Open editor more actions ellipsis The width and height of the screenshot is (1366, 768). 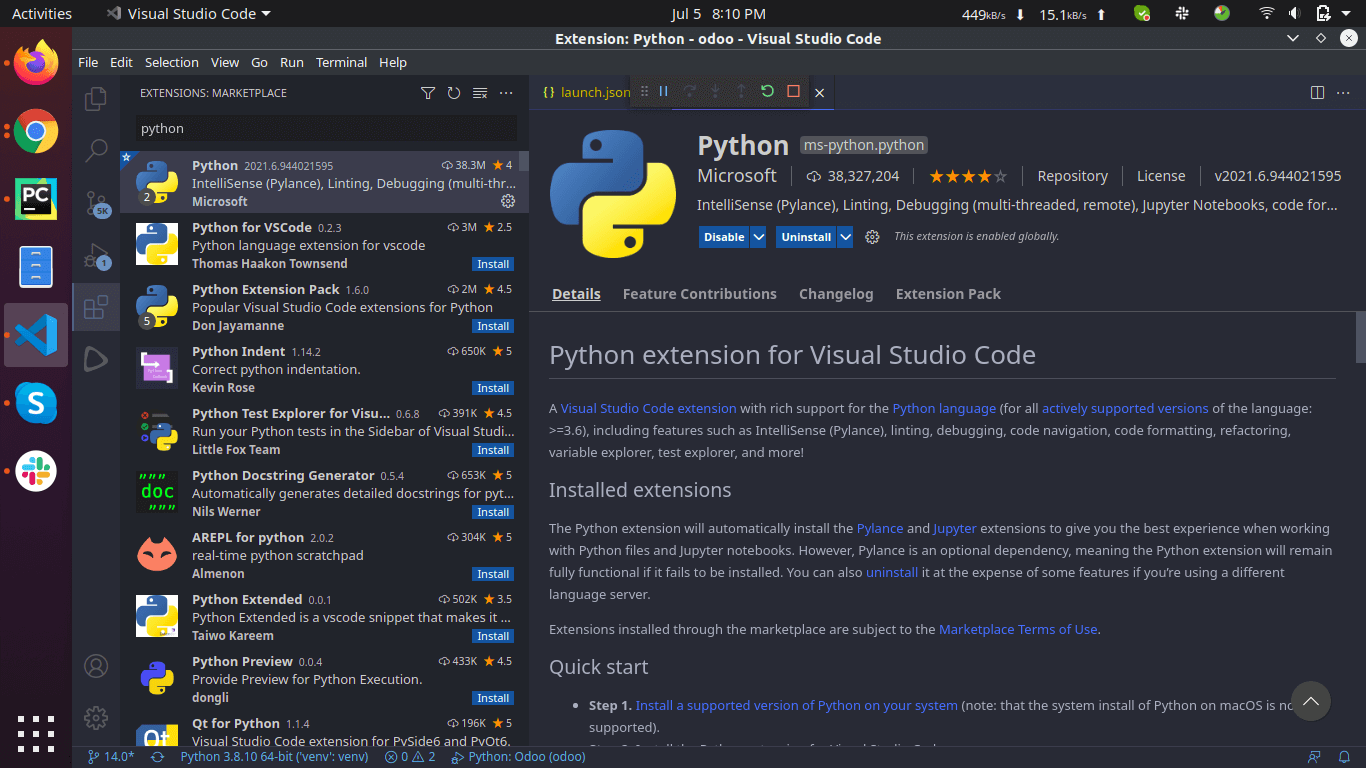[x=1345, y=92]
